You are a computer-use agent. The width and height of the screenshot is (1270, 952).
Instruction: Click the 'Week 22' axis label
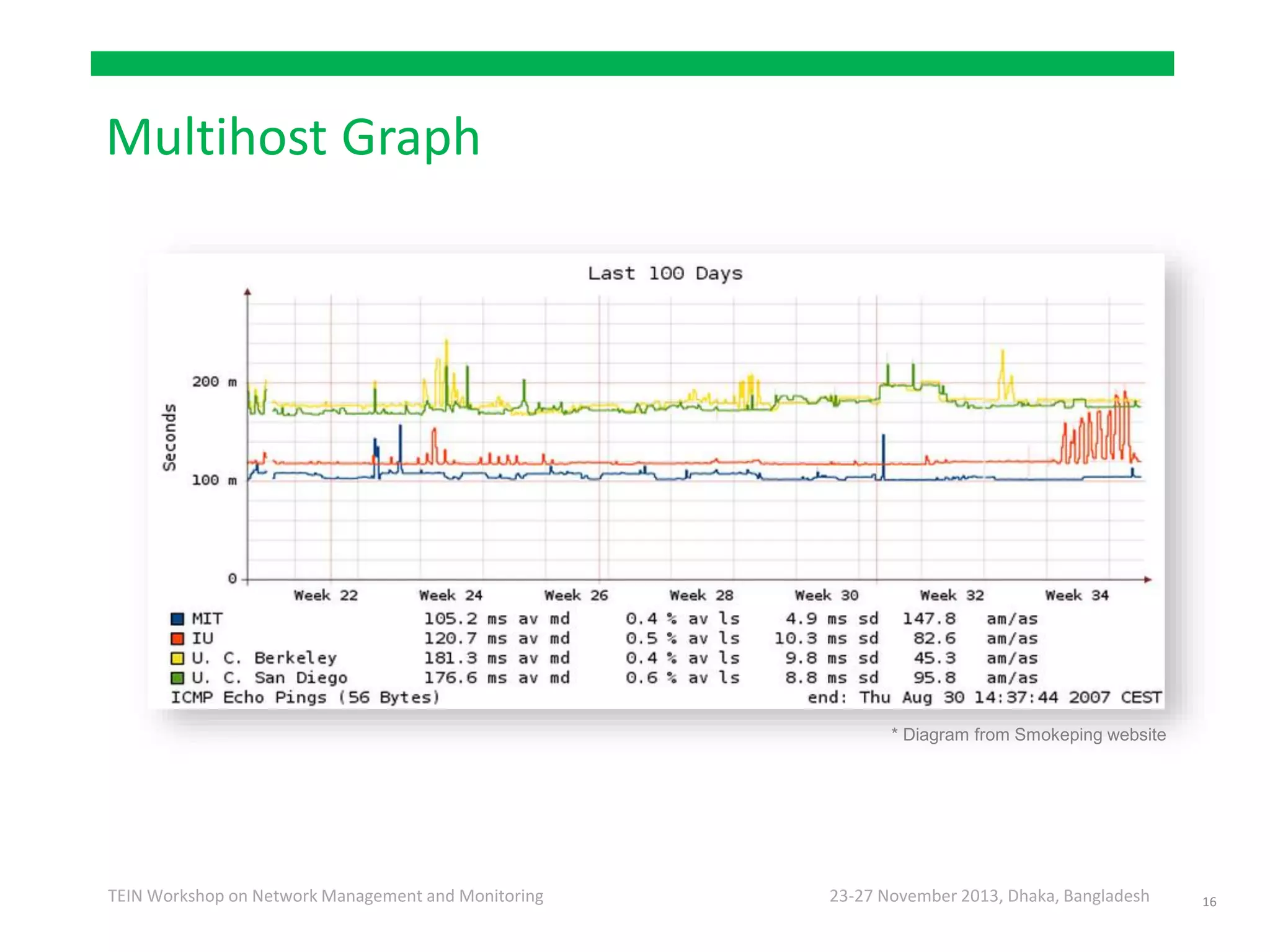[326, 595]
